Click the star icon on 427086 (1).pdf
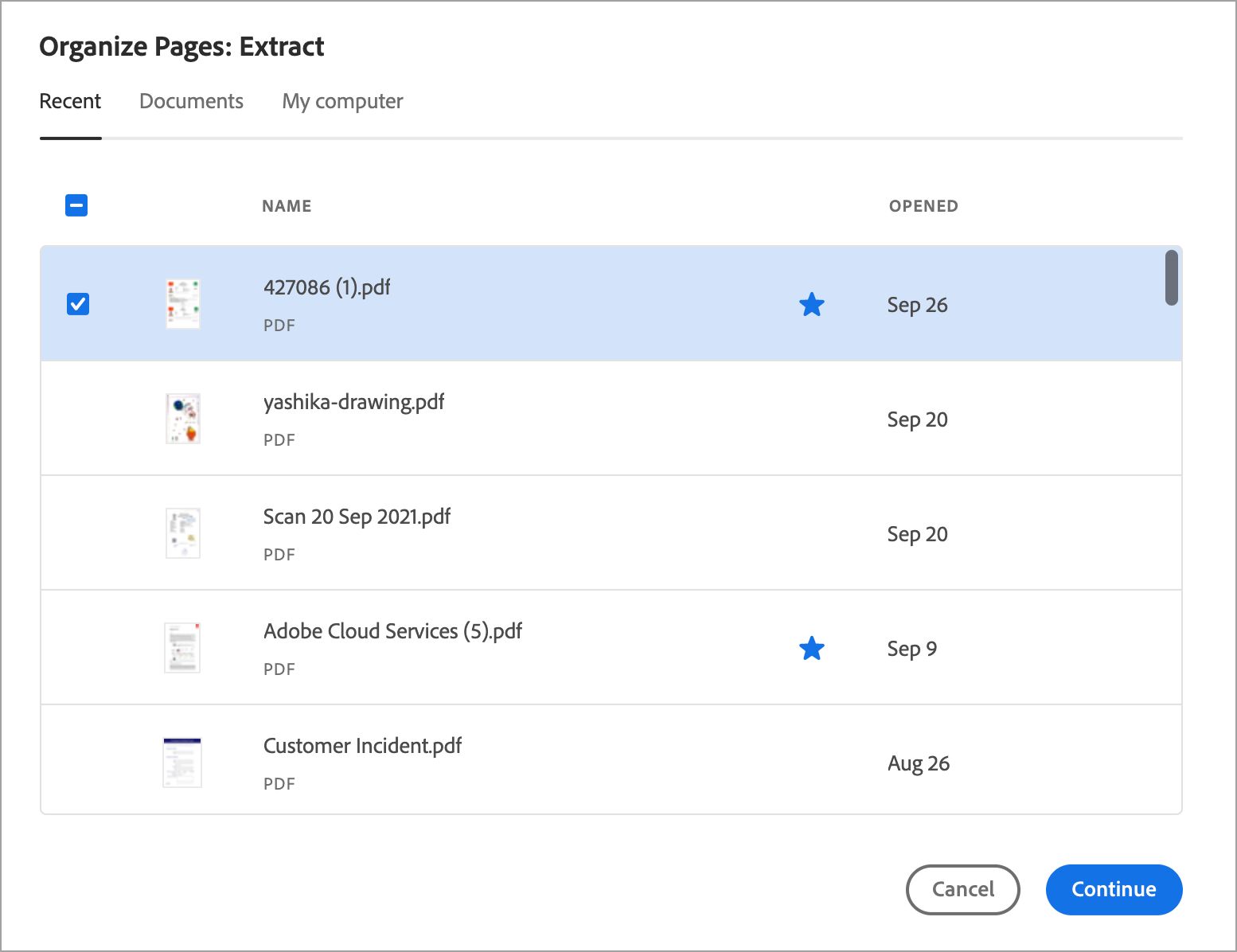This screenshot has width=1237, height=952. [811, 304]
